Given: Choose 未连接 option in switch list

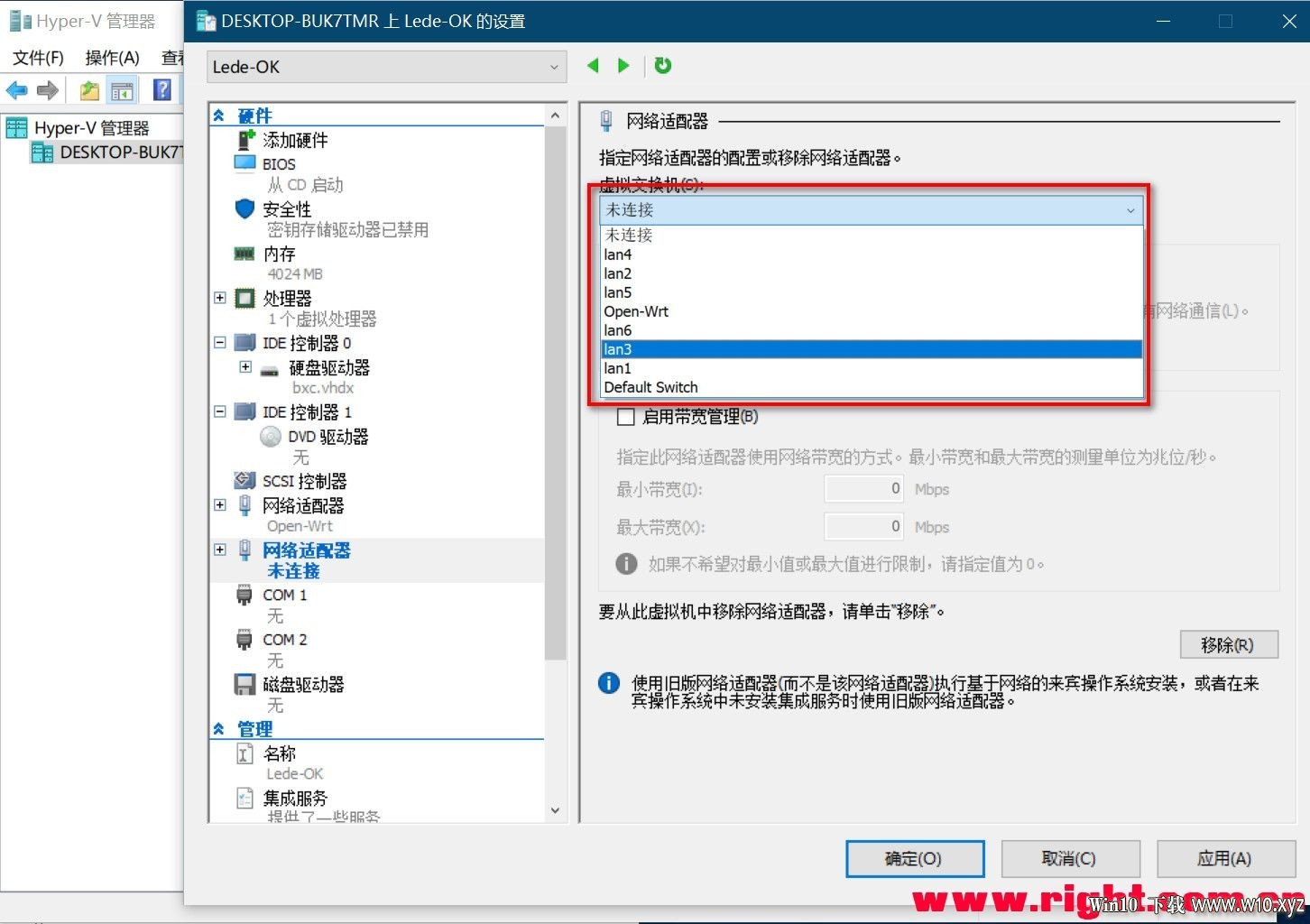Looking at the screenshot, I should click(x=872, y=235).
